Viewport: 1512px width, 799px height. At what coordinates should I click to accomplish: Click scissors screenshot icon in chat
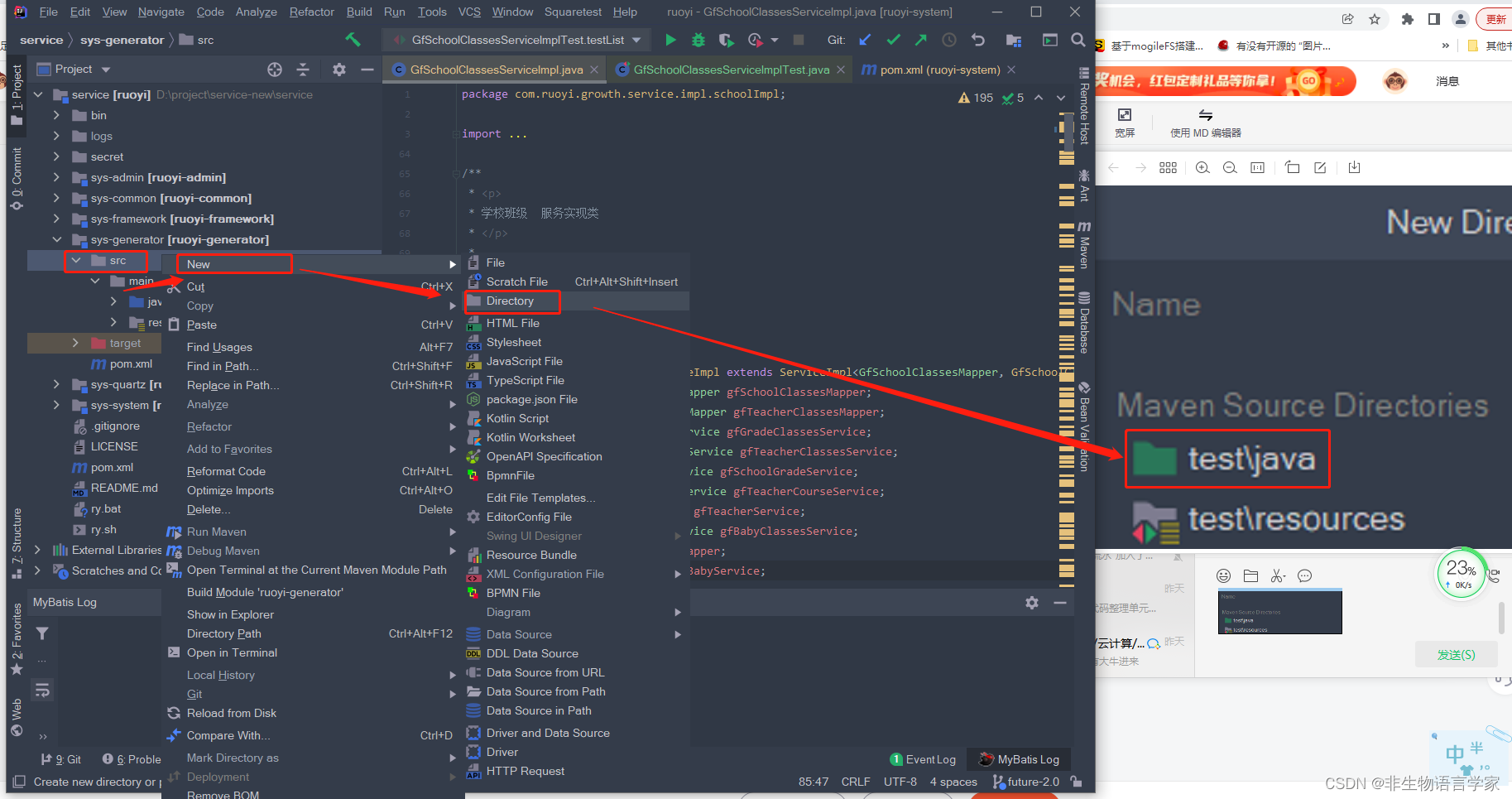(x=1279, y=575)
